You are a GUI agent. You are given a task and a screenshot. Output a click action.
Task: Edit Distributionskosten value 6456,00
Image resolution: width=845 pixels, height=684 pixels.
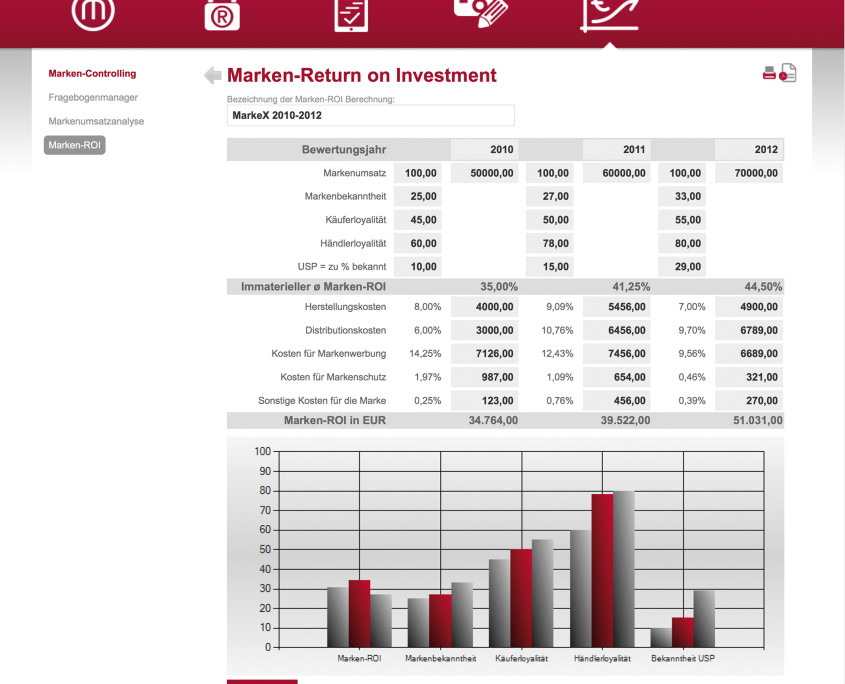pos(617,330)
